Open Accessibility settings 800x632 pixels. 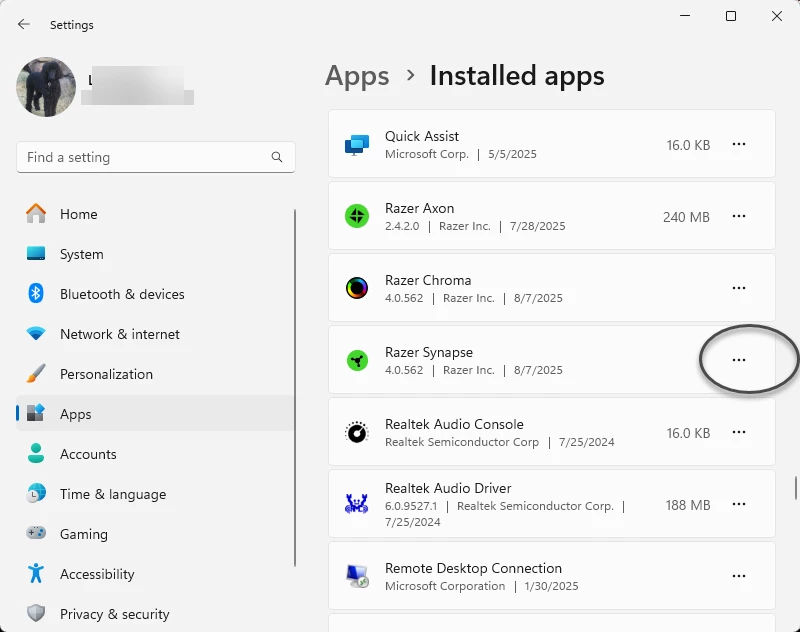155,574
